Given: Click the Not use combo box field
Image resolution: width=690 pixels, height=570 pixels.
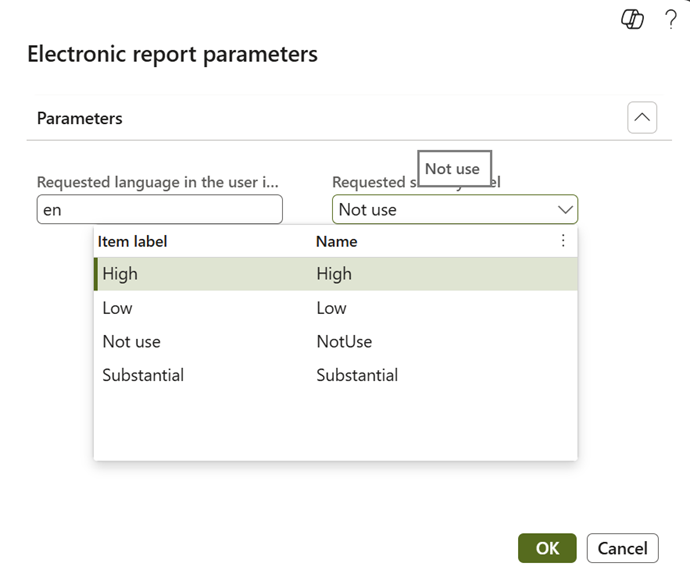Looking at the screenshot, I should (x=440, y=210).
